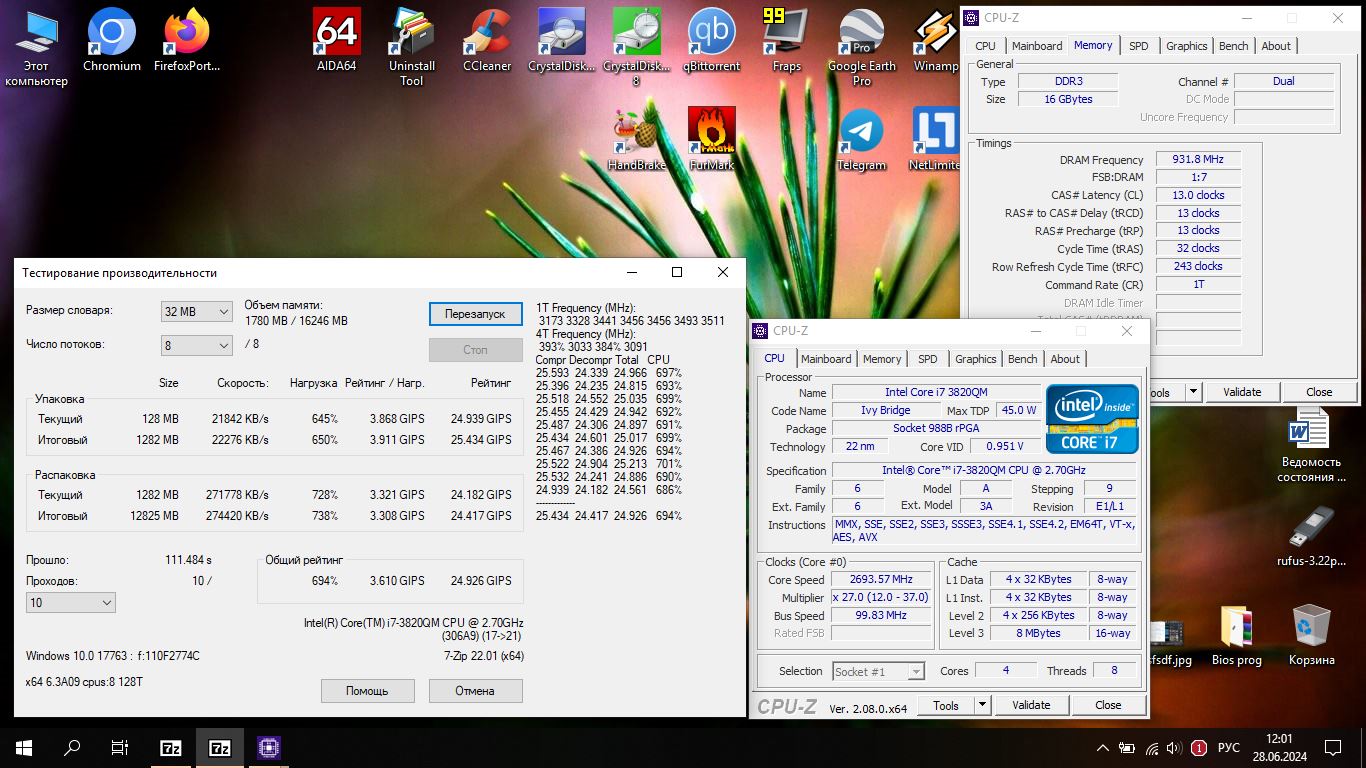Open the Uninstall Tool shortcut
Viewport: 1366px width, 768px height.
(412, 47)
